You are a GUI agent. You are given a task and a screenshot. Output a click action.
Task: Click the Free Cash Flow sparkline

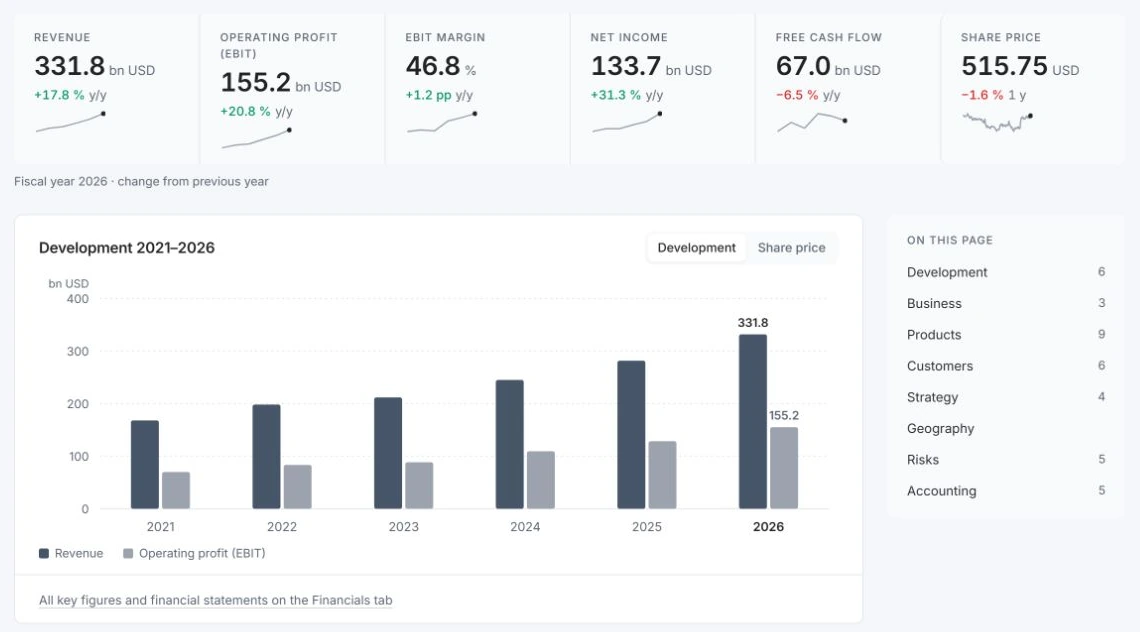pyautogui.click(x=811, y=122)
